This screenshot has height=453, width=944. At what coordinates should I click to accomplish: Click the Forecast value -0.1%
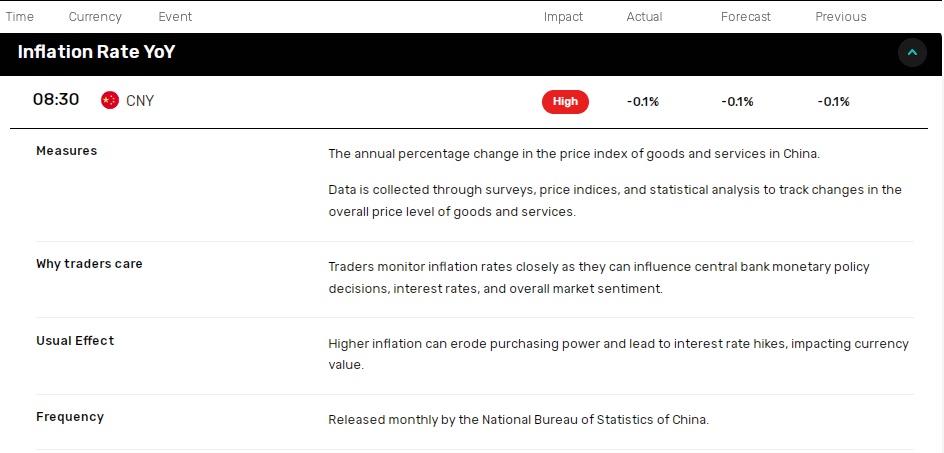coord(738,102)
